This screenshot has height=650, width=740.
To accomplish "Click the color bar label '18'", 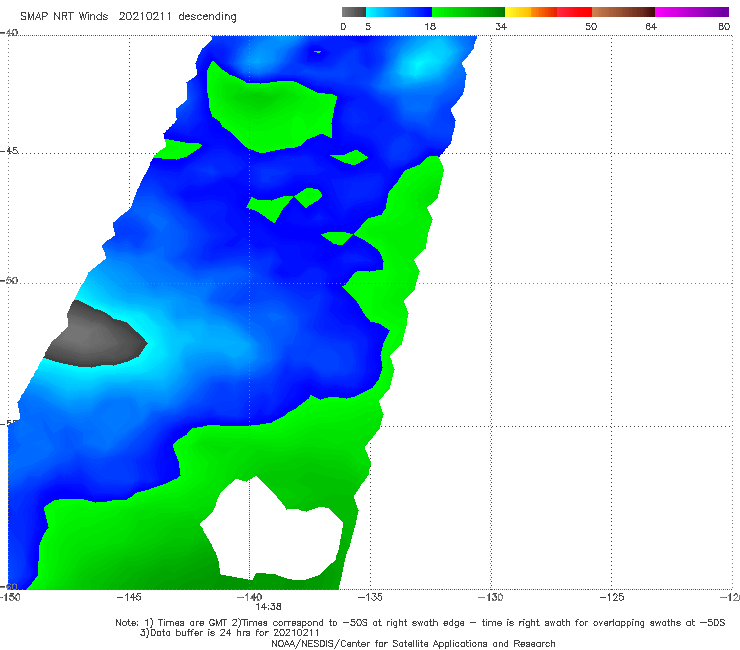I will click(430, 26).
